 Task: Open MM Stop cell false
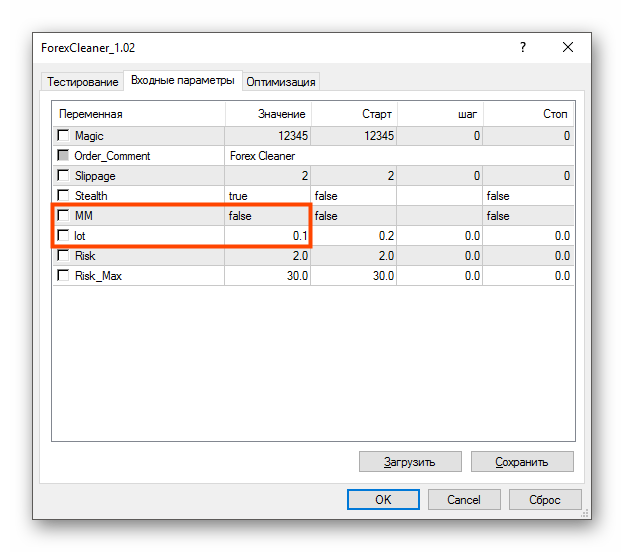click(528, 216)
